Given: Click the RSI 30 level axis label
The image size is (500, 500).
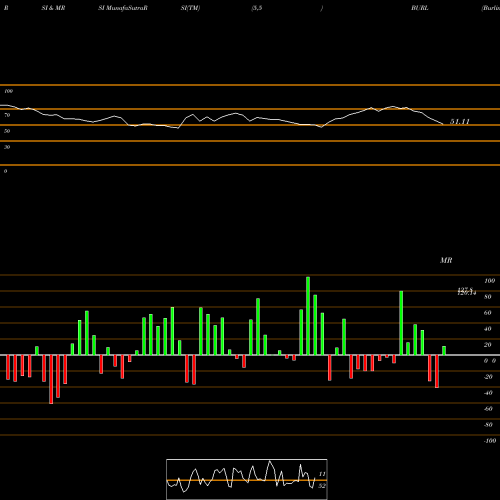Looking at the screenshot, I should (x=7, y=147).
